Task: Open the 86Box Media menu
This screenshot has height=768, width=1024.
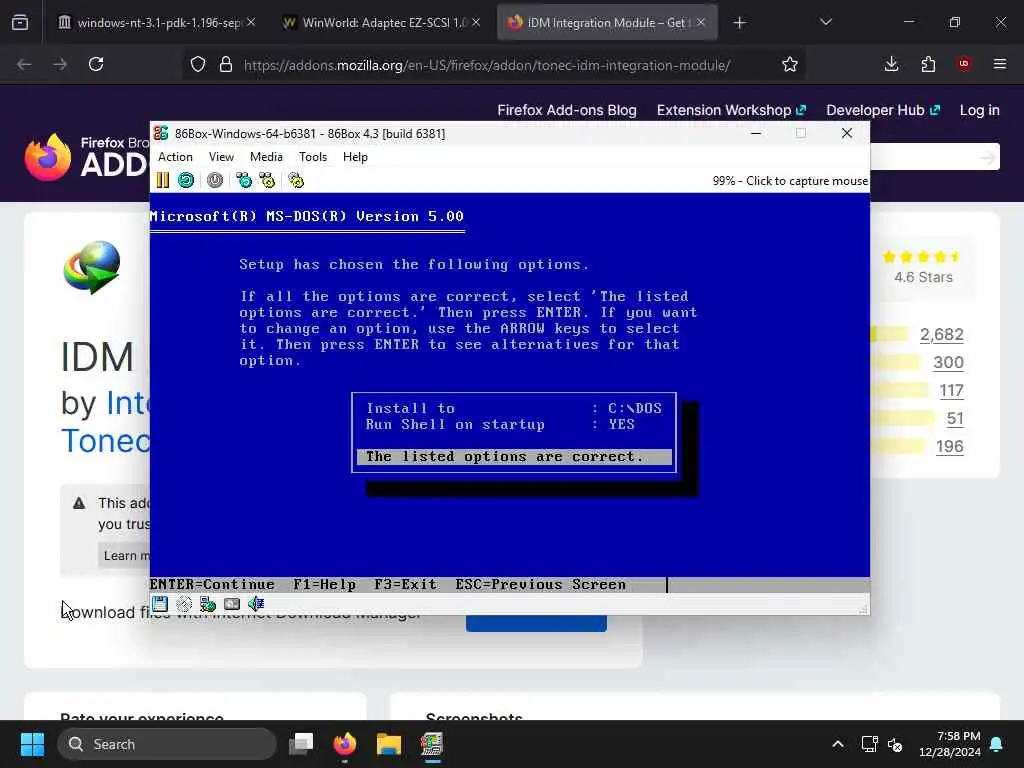Action: tap(266, 157)
